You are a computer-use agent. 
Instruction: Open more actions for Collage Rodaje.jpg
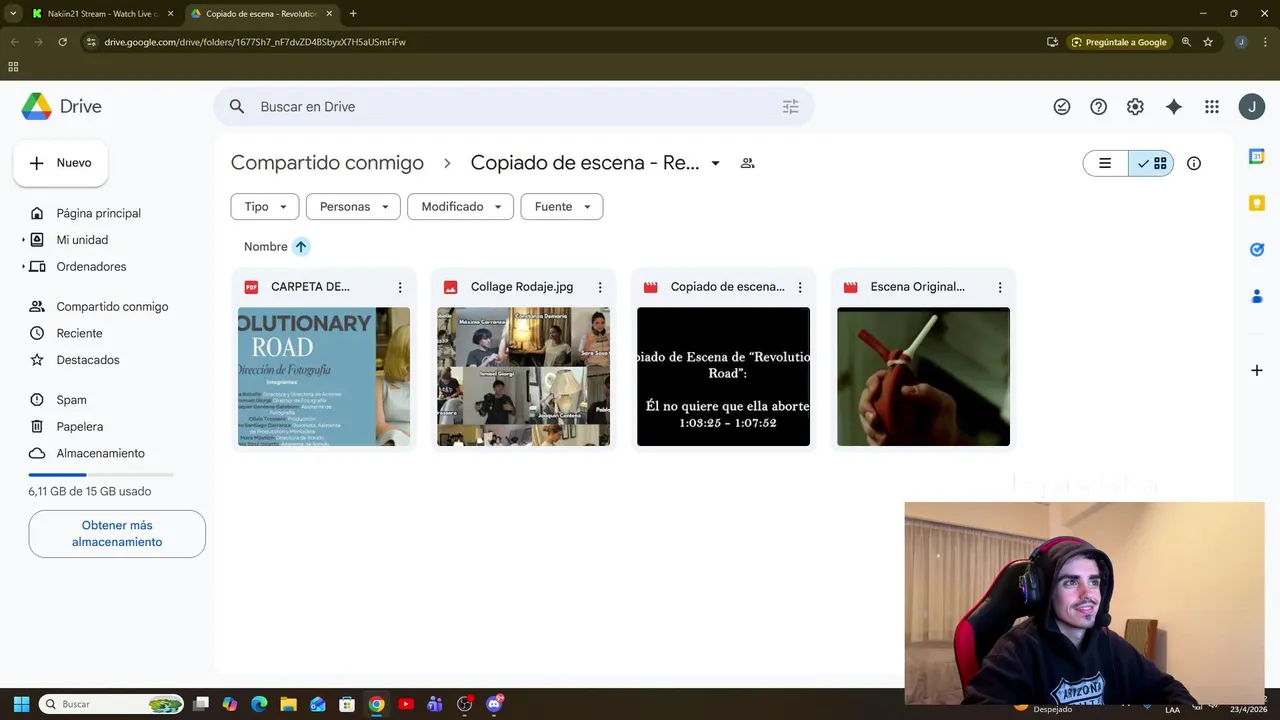click(x=600, y=287)
